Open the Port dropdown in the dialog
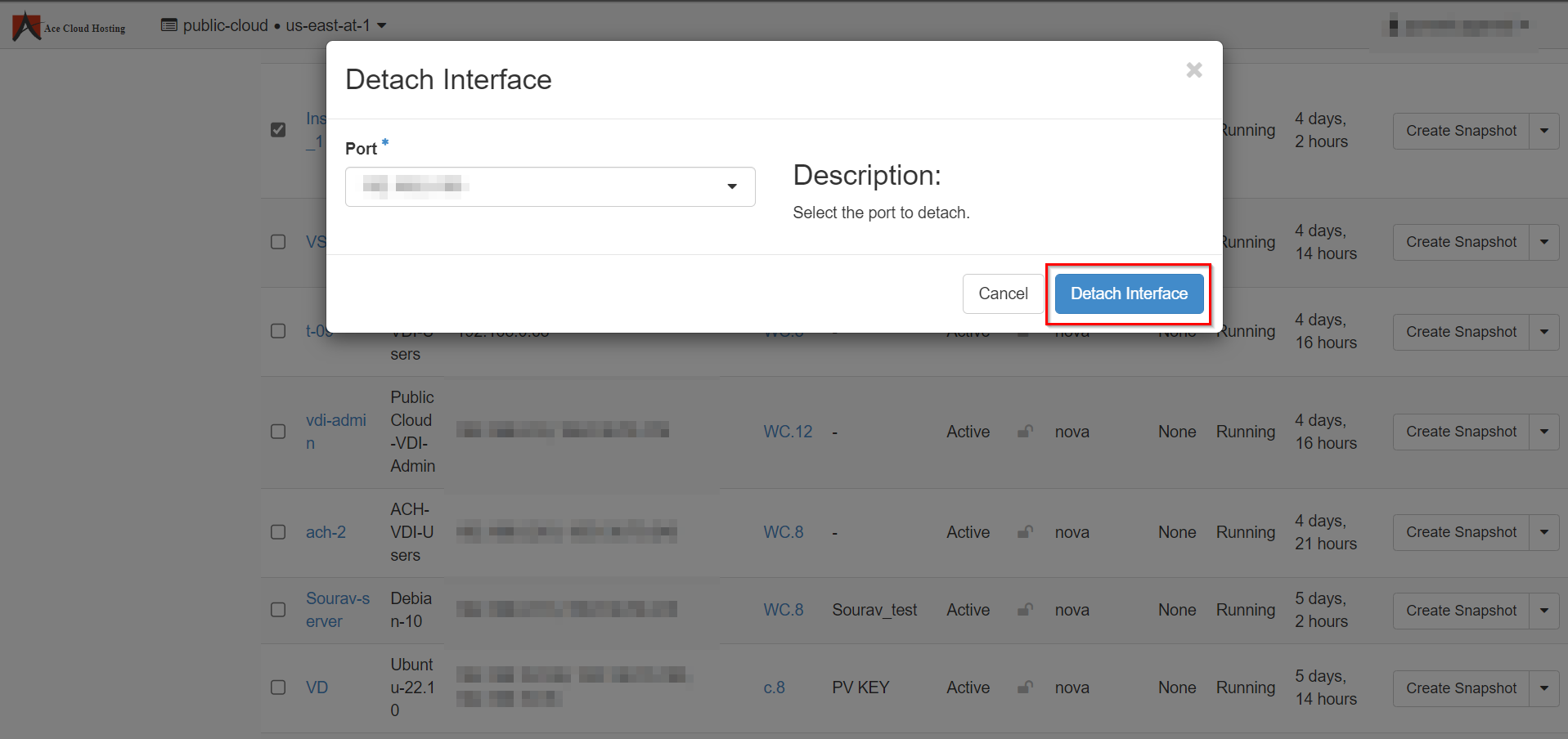Image resolution: width=1568 pixels, height=739 pixels. [731, 186]
